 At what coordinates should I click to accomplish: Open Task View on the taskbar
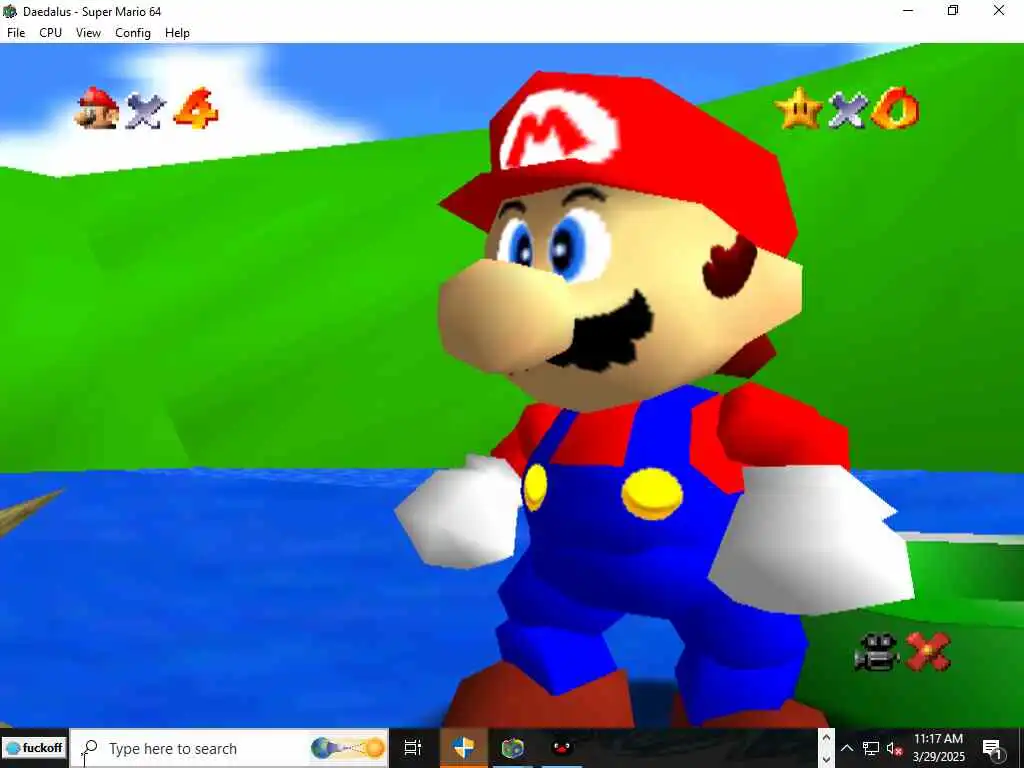pos(413,748)
